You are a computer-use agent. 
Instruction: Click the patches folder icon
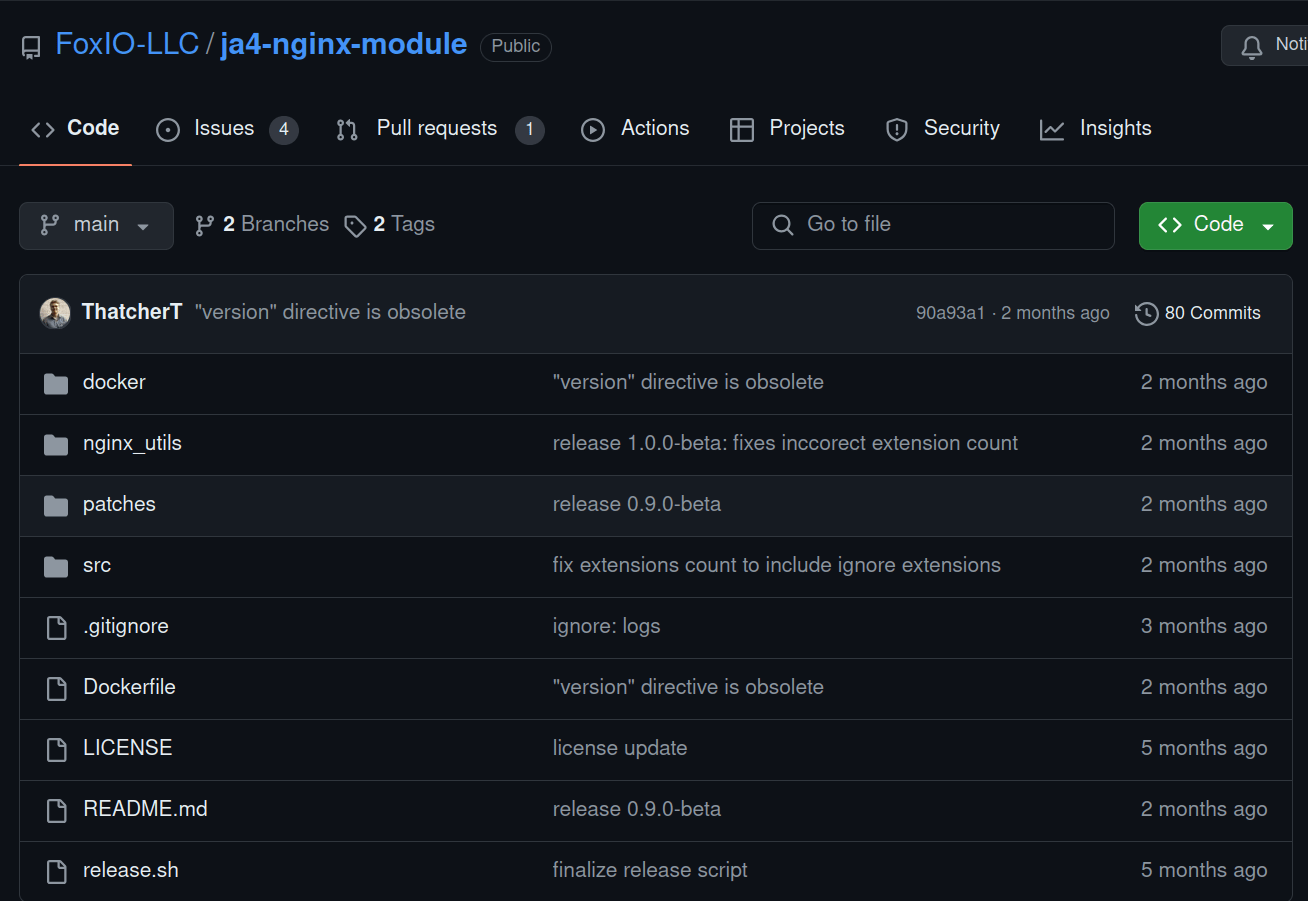point(56,505)
